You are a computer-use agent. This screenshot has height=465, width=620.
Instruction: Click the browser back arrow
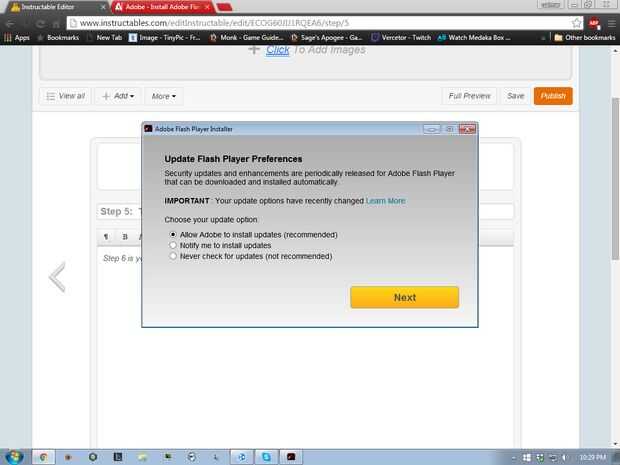[10, 24]
